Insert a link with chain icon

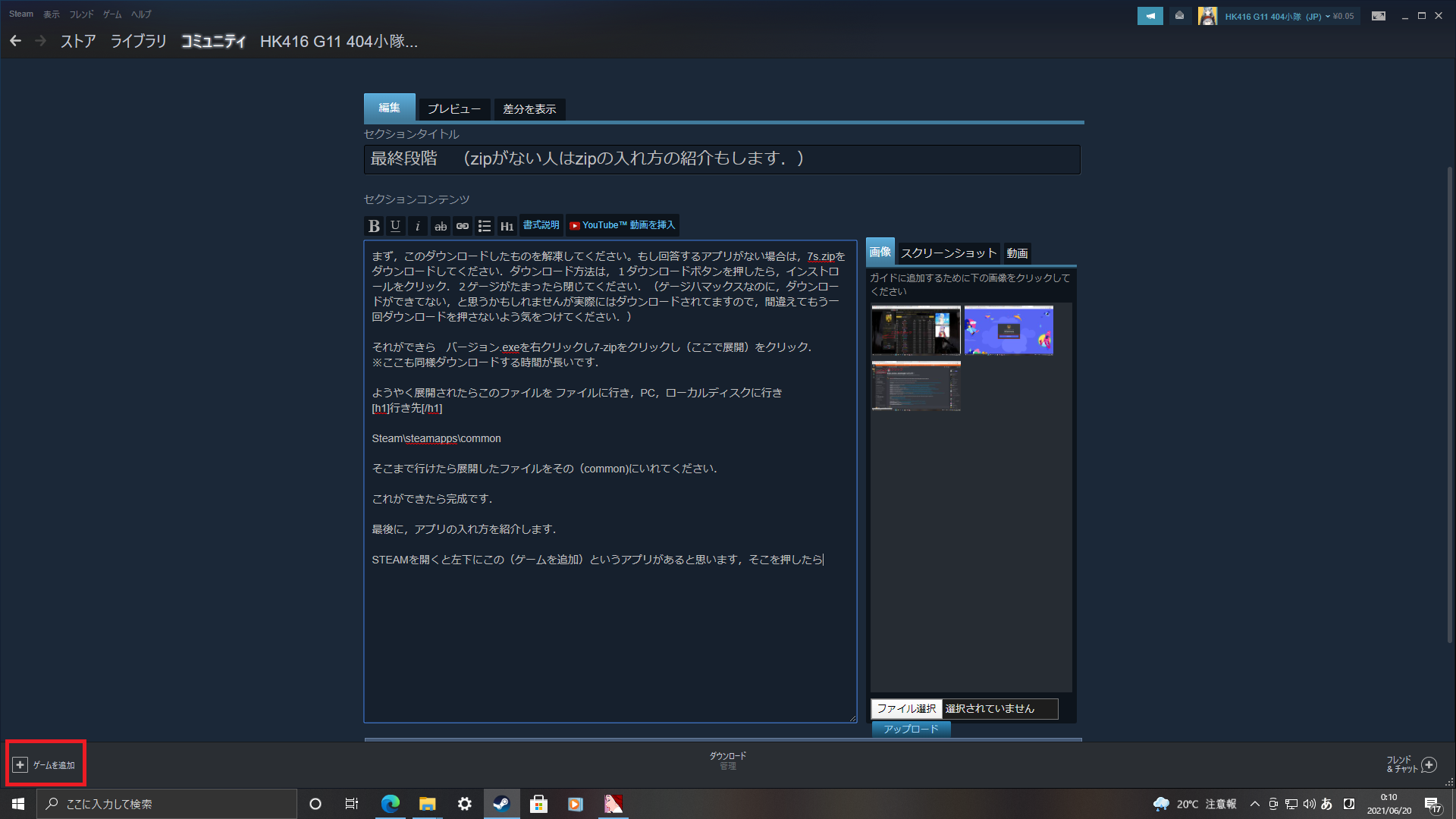pos(462,226)
